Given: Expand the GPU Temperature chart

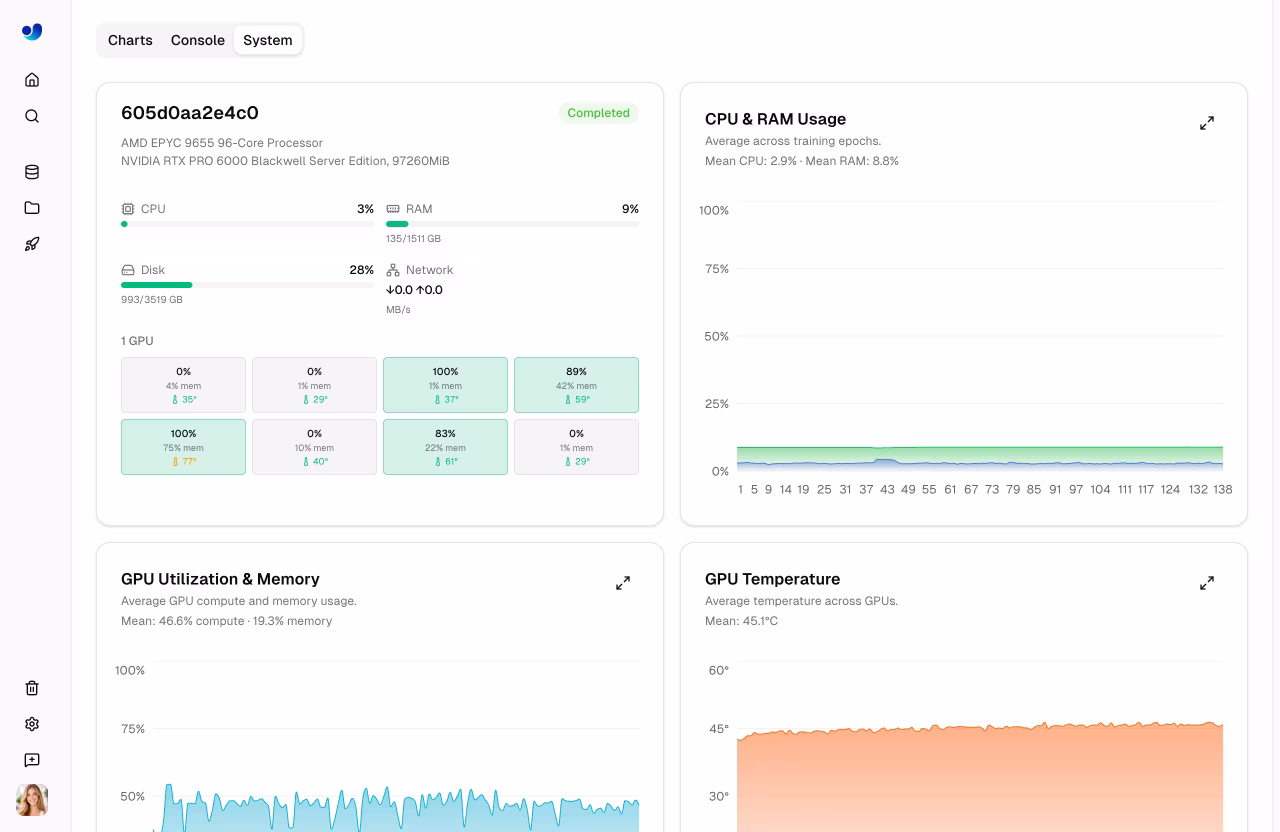Looking at the screenshot, I should (1207, 583).
